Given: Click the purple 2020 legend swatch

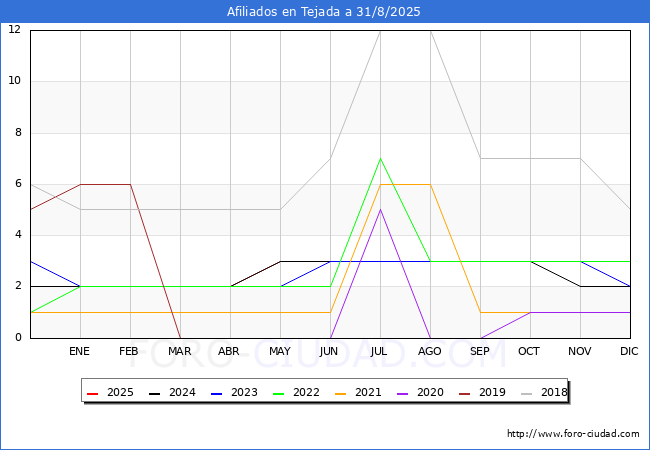Looking at the screenshot, I should point(402,393).
